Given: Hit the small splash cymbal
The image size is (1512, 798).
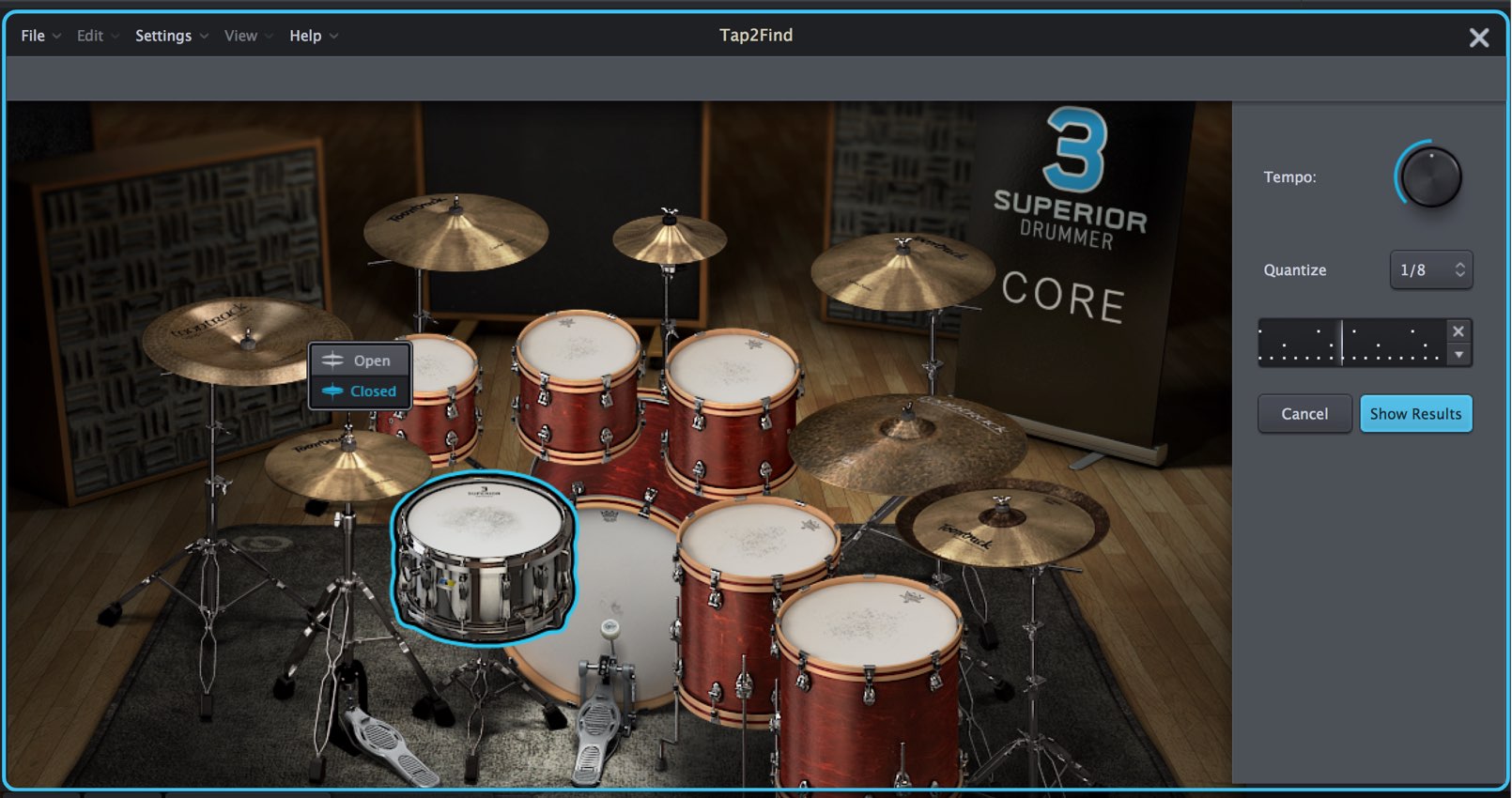Looking at the screenshot, I should (x=670, y=238).
